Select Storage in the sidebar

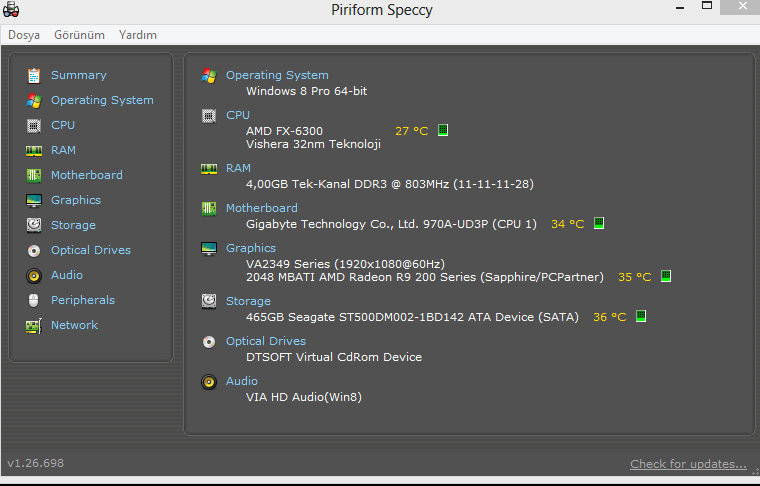pyautogui.click(x=73, y=225)
